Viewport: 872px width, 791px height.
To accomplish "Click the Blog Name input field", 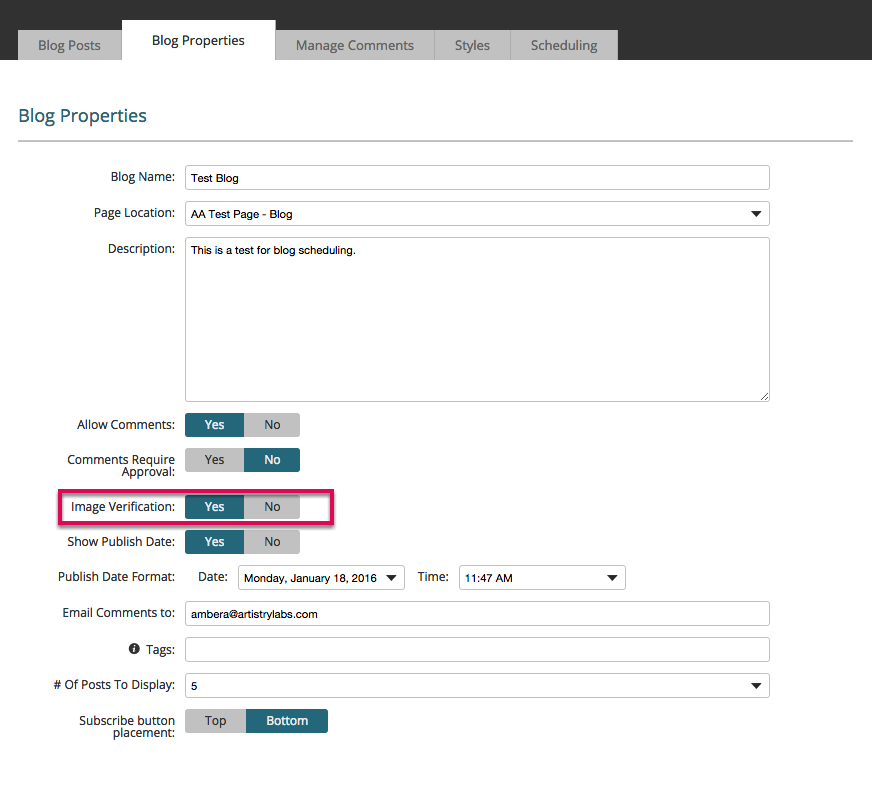I will [477, 177].
